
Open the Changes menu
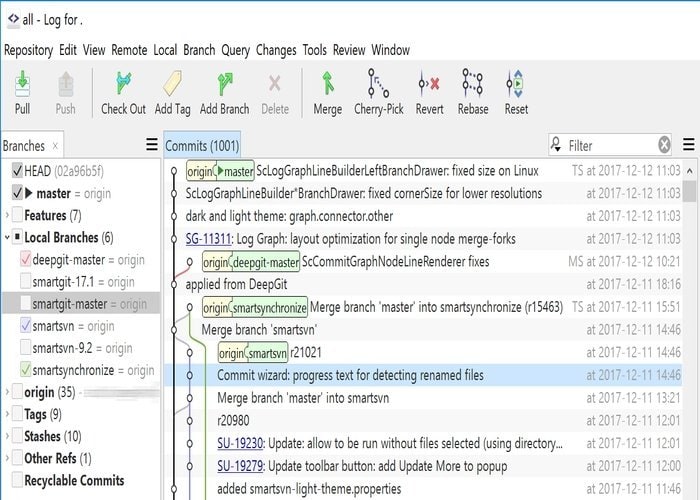[276, 50]
